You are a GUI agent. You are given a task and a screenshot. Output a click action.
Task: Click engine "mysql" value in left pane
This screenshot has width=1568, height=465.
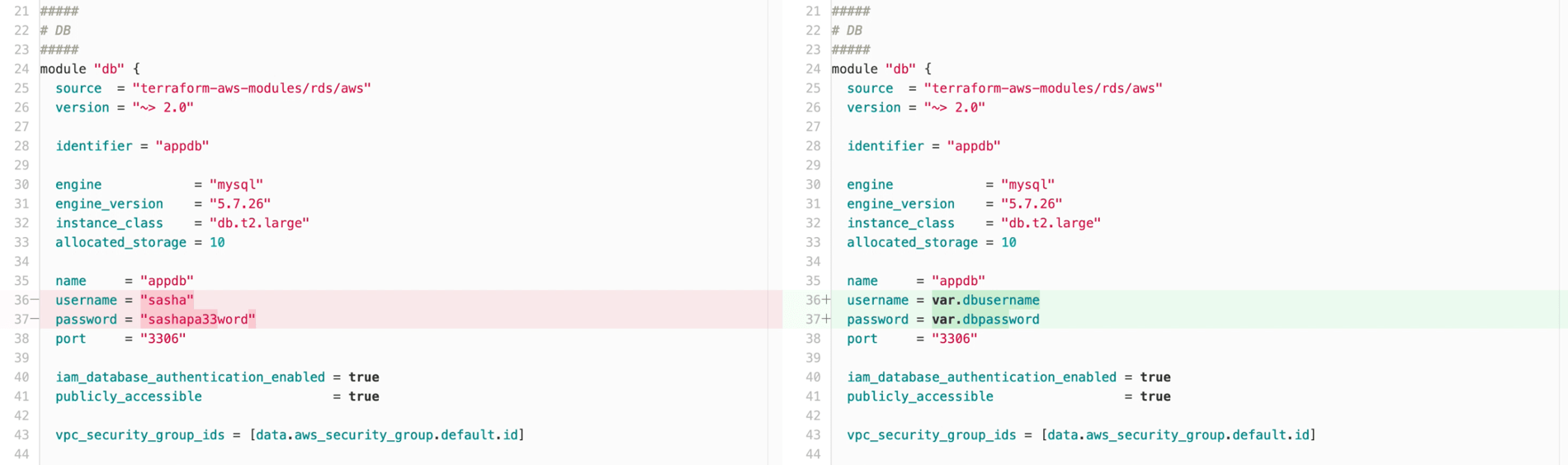pos(236,184)
